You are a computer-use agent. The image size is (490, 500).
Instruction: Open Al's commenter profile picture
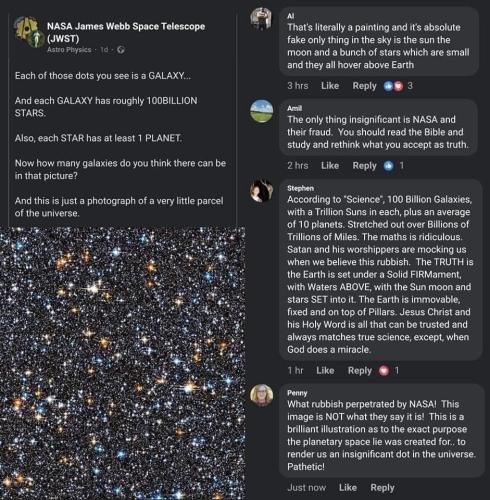[x=261, y=18]
